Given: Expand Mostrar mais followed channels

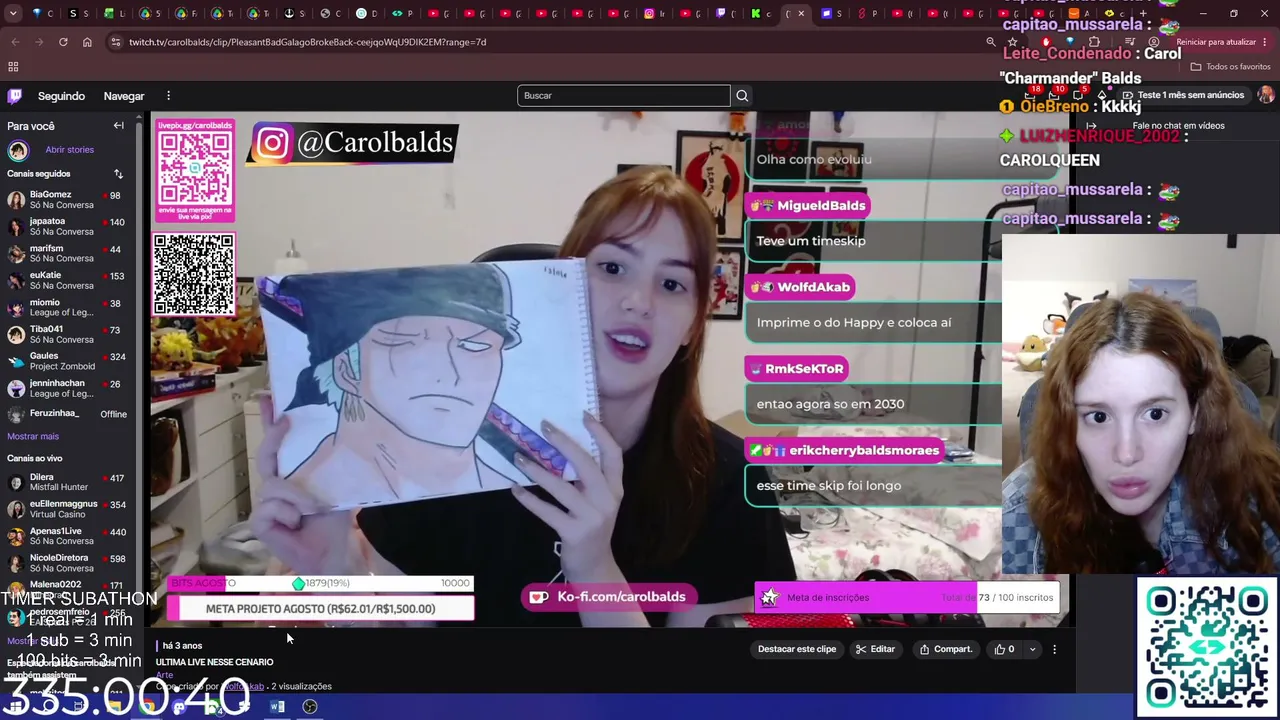Looking at the screenshot, I should pos(33,436).
